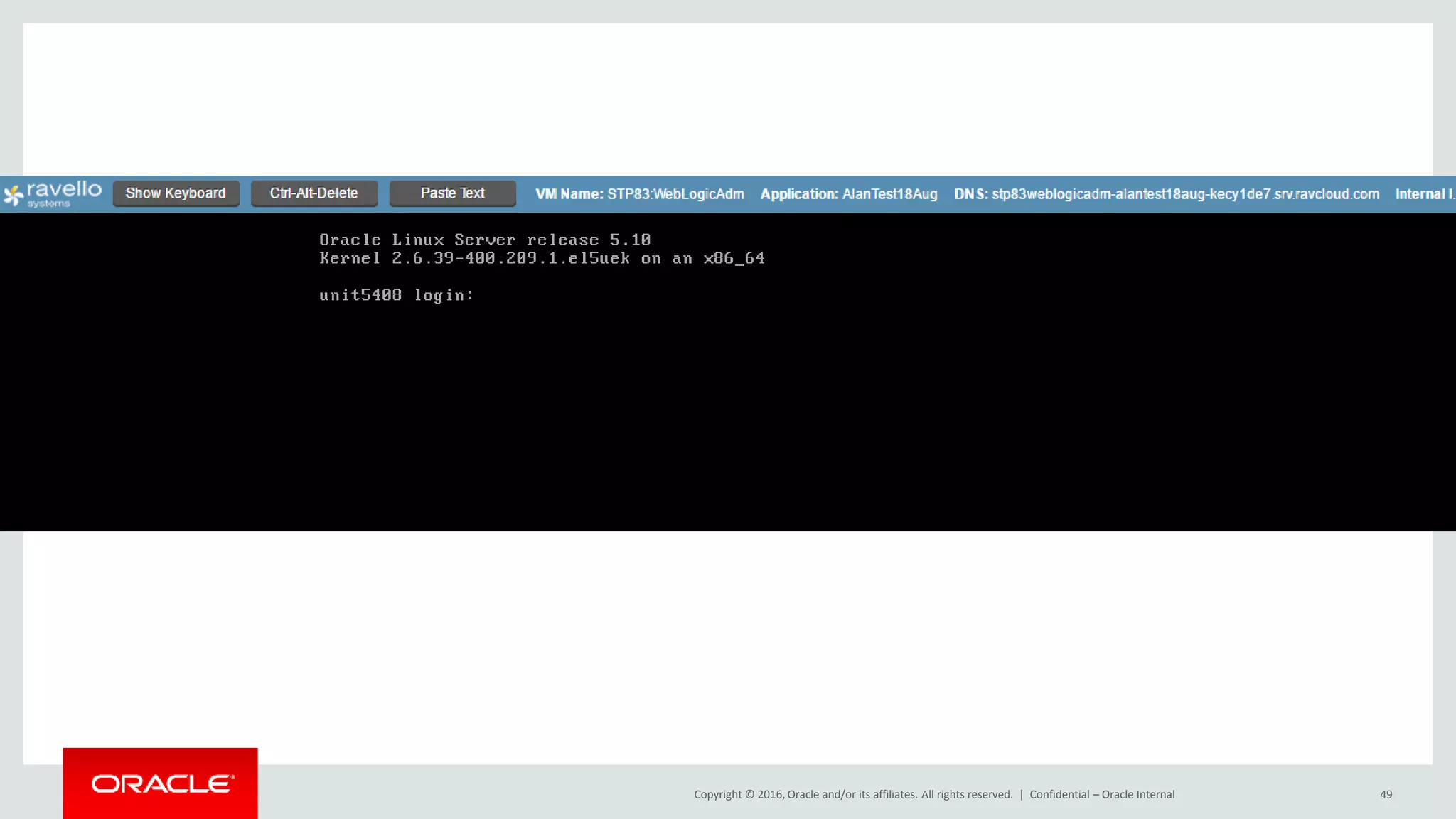Select the STP83:WebLogicAdm VM name value
Screen dimensions: 1456x819
point(675,194)
